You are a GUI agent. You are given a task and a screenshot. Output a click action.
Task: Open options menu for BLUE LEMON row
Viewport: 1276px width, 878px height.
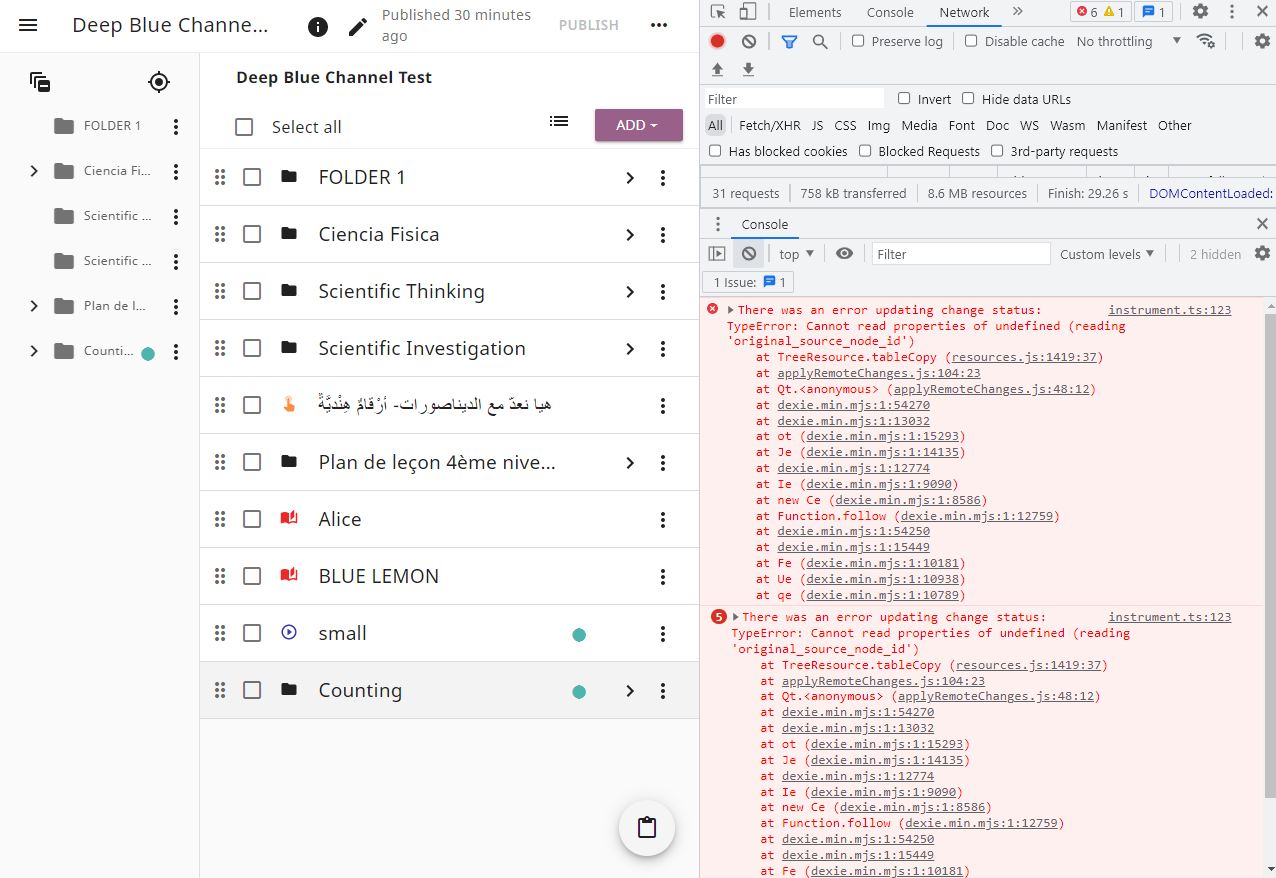tap(662, 576)
